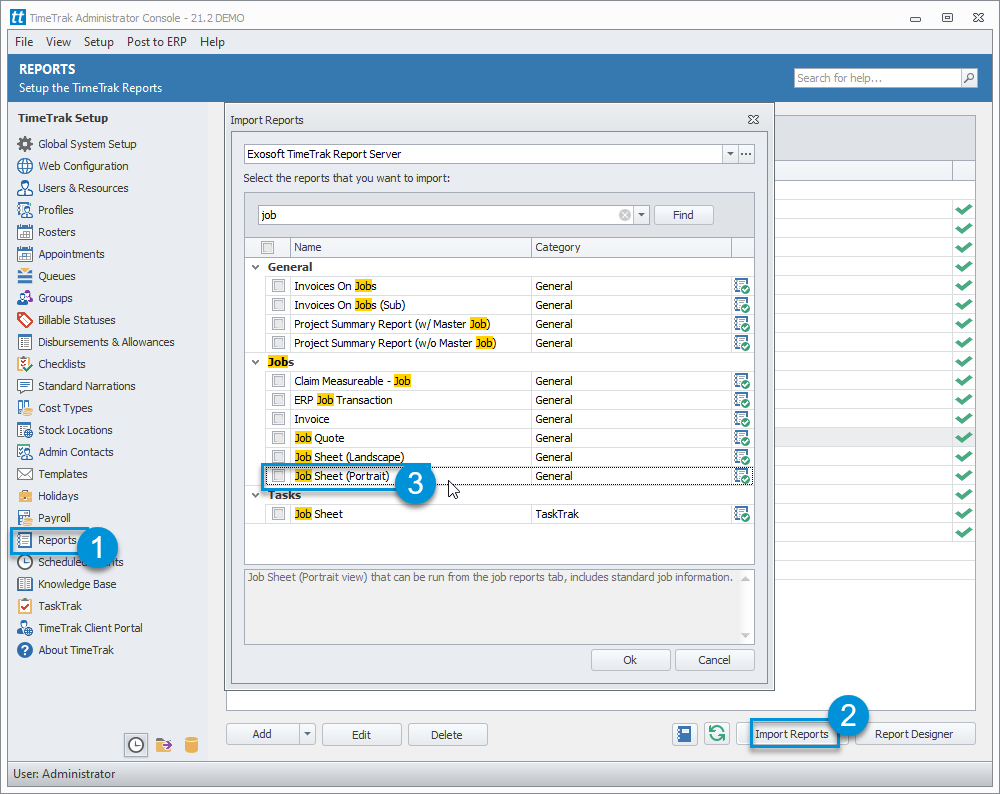Click the refresh icon in bottom toolbar

tap(717, 734)
